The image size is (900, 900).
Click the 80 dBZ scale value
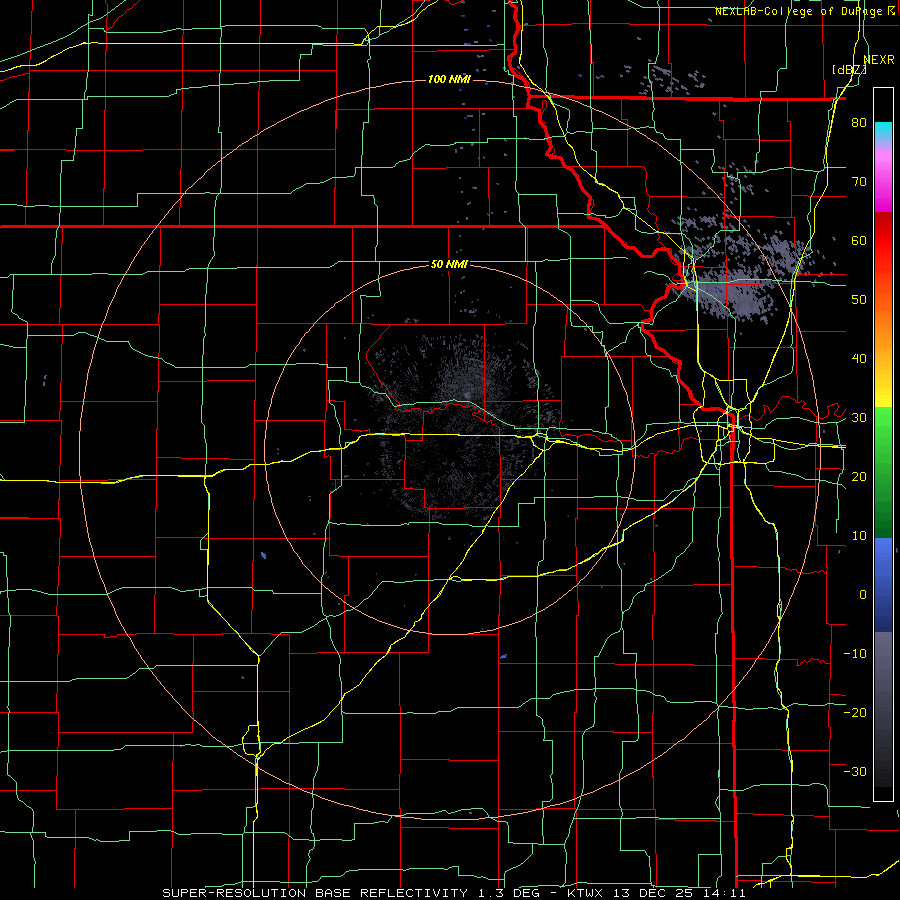(x=859, y=123)
